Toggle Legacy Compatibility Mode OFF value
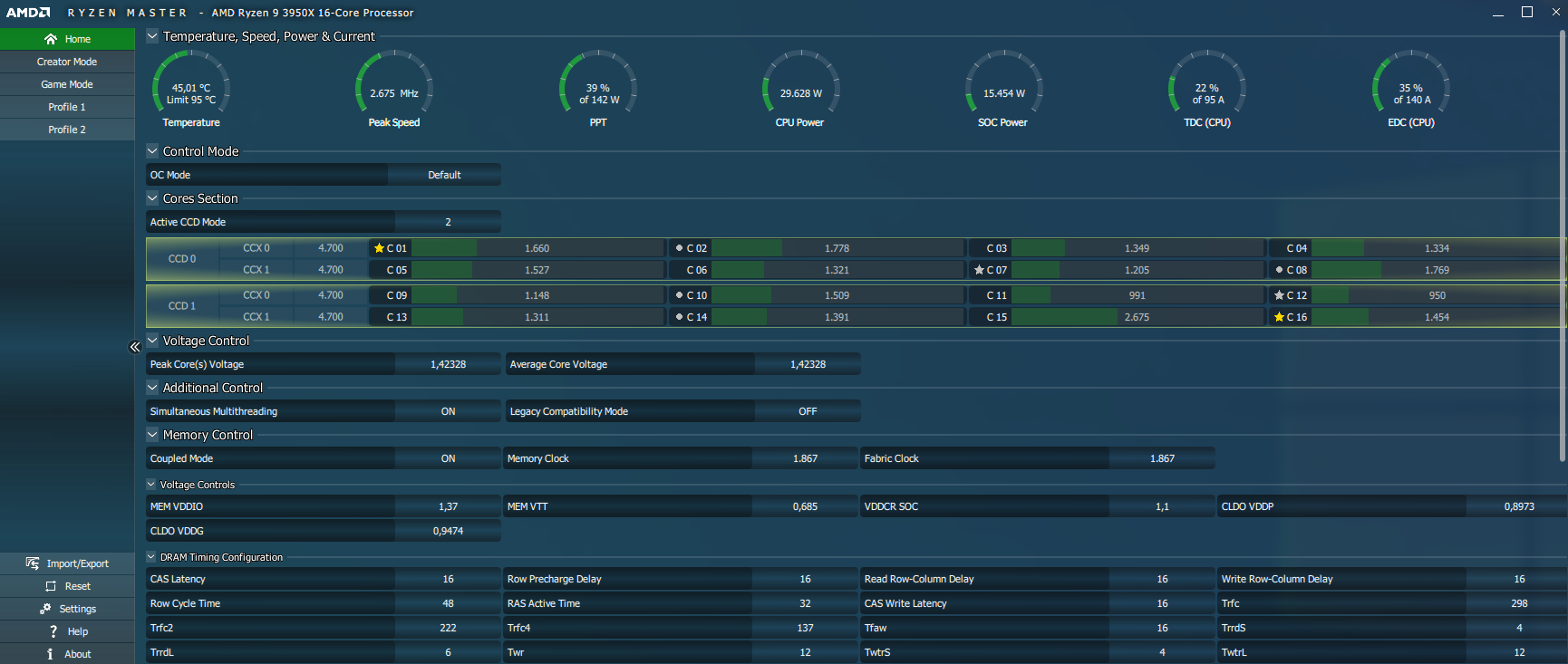Screen dimensions: 1568x664 coord(808,411)
